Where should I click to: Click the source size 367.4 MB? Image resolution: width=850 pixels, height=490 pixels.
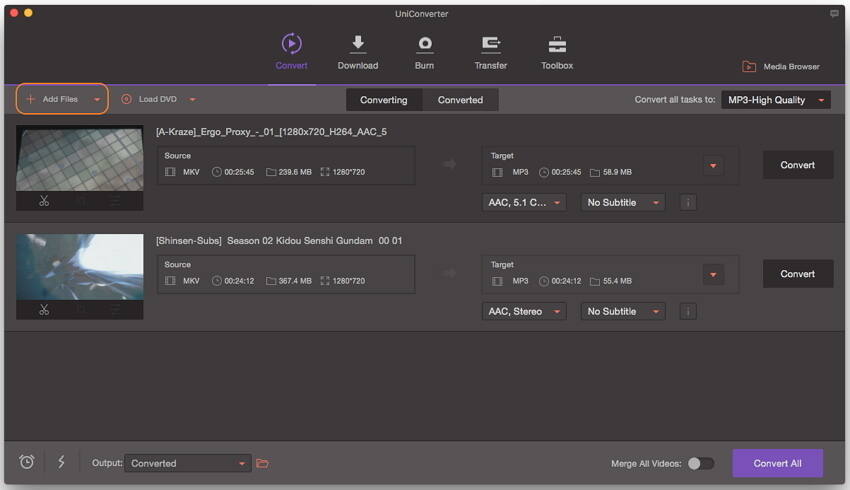295,281
